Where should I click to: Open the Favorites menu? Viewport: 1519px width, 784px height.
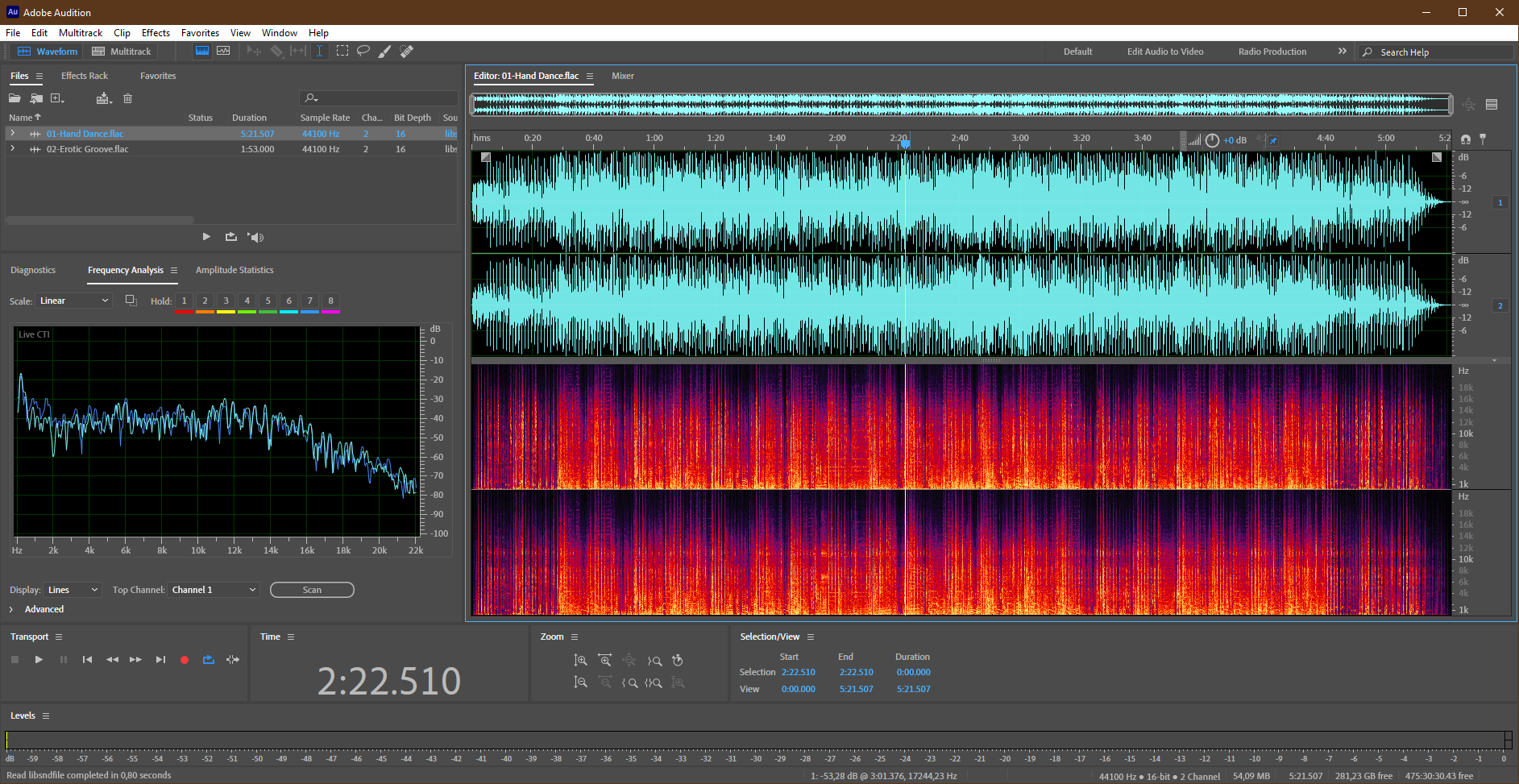(200, 33)
